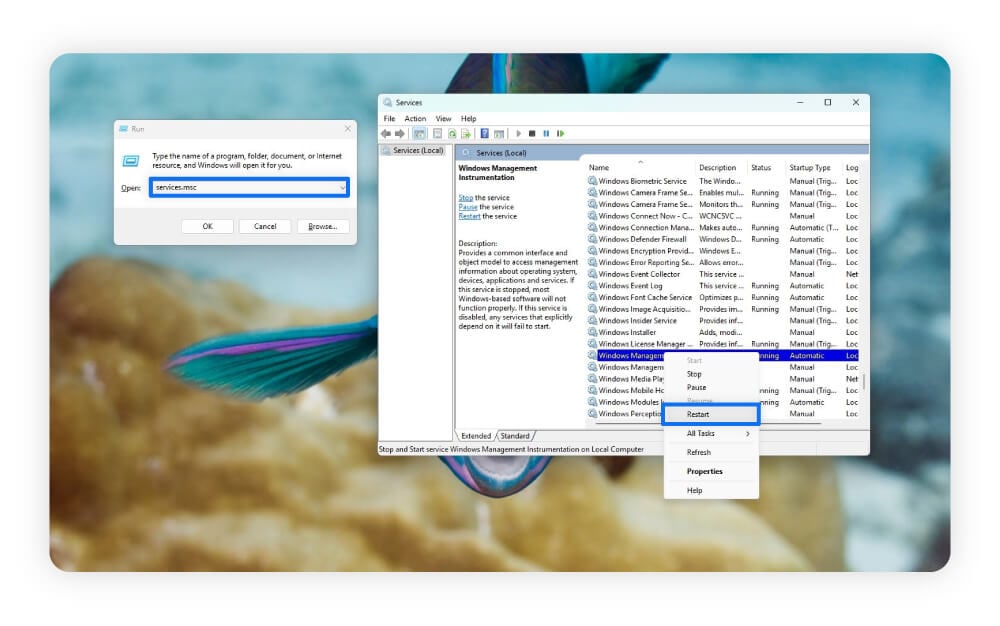Click the Forward arrow in Services toolbar
Viewport: 1000px width, 626px height.
400,134
